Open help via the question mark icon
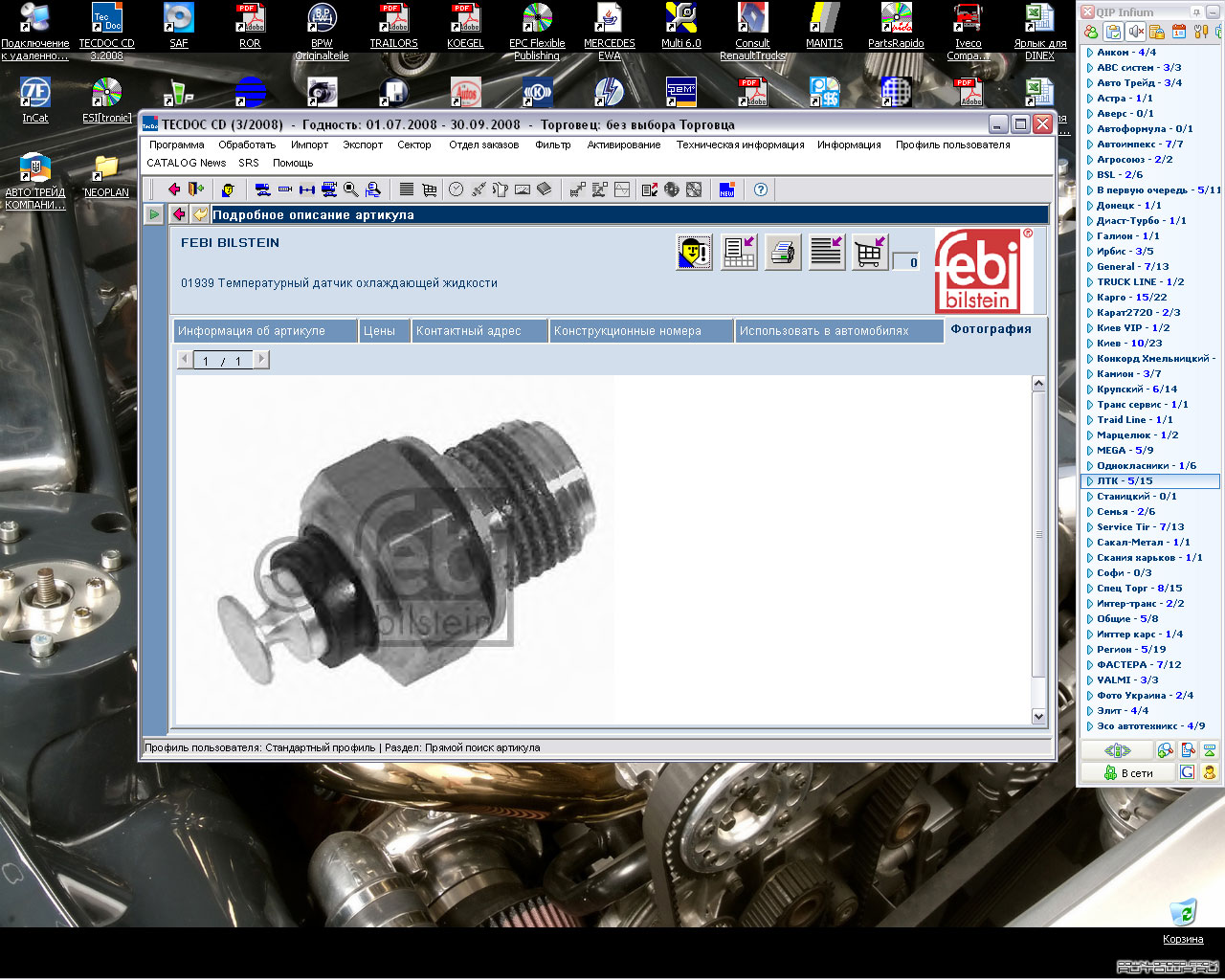The height and width of the screenshot is (980, 1225). pyautogui.click(x=761, y=189)
